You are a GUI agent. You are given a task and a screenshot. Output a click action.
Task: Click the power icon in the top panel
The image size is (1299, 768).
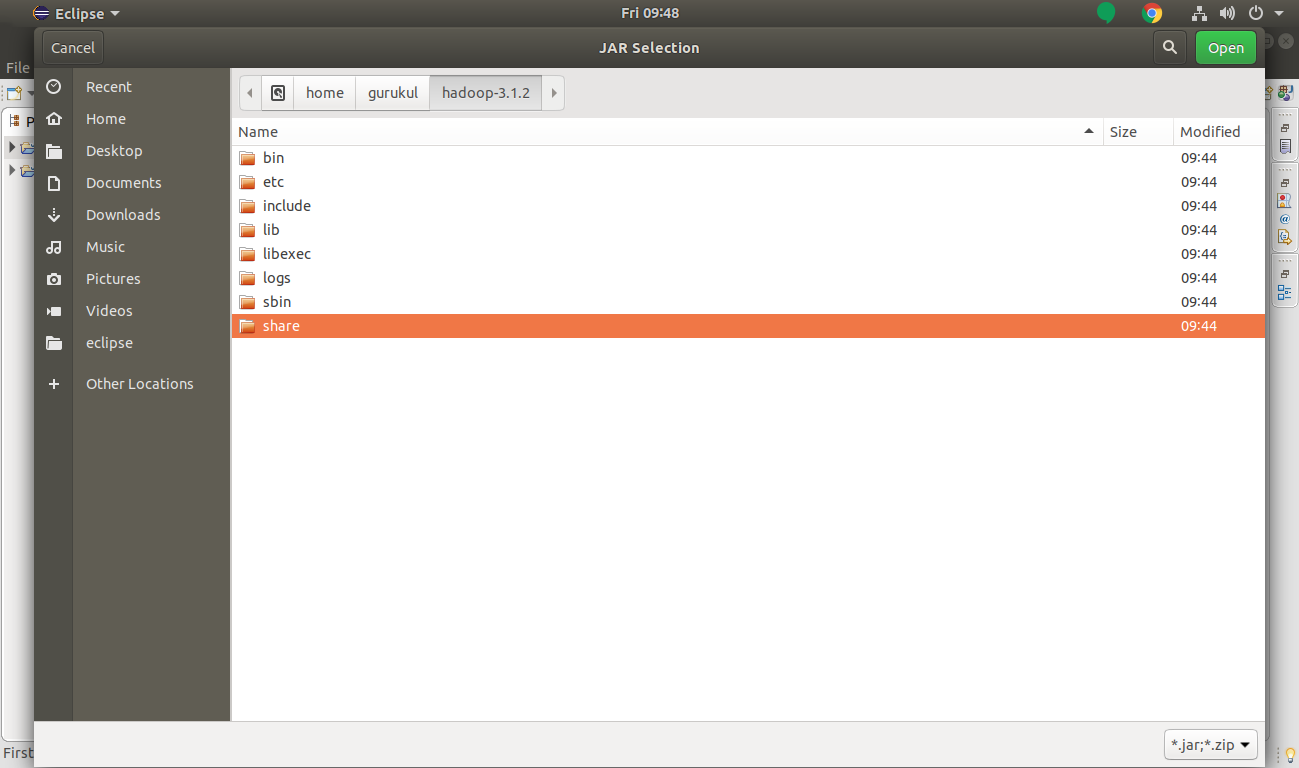point(1257,13)
